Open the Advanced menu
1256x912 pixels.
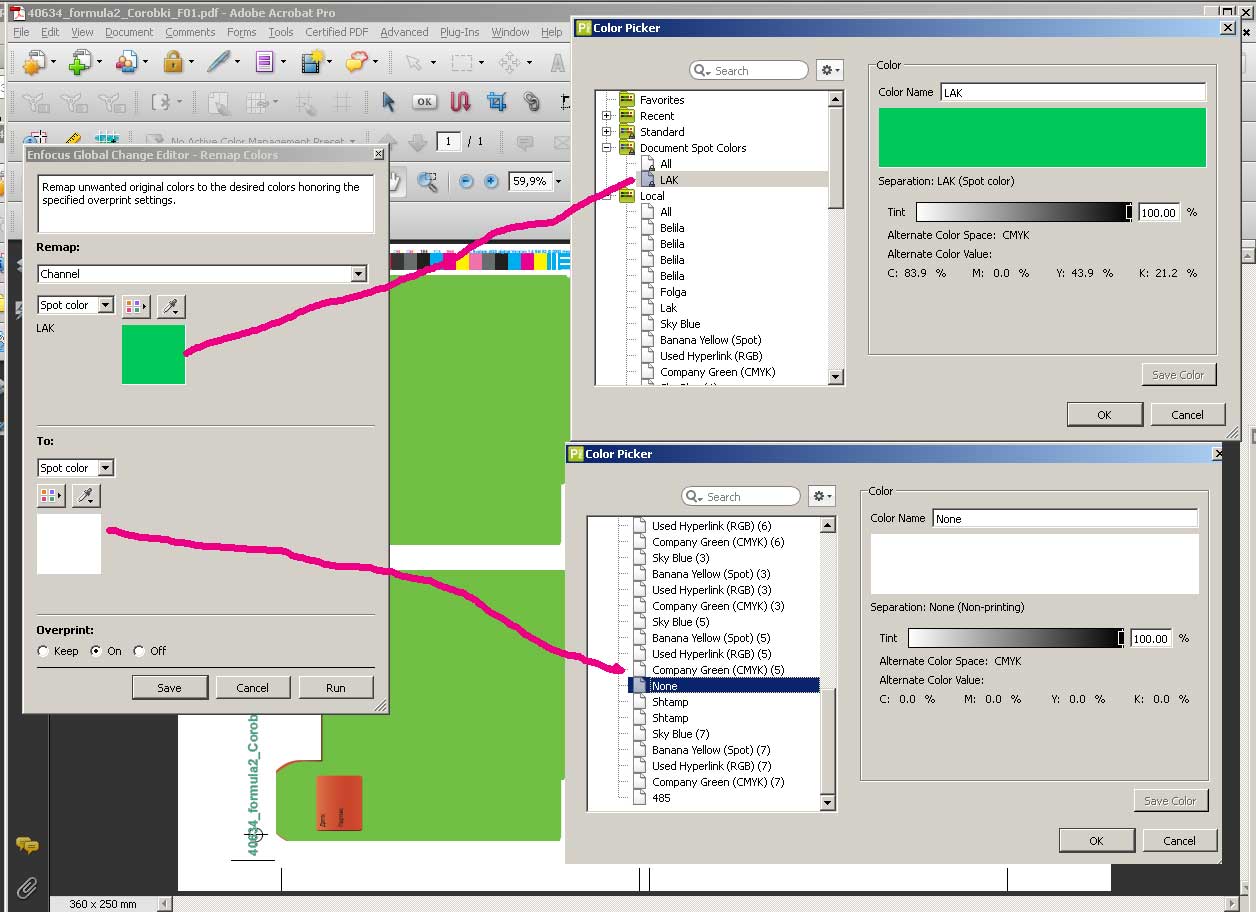coord(404,32)
